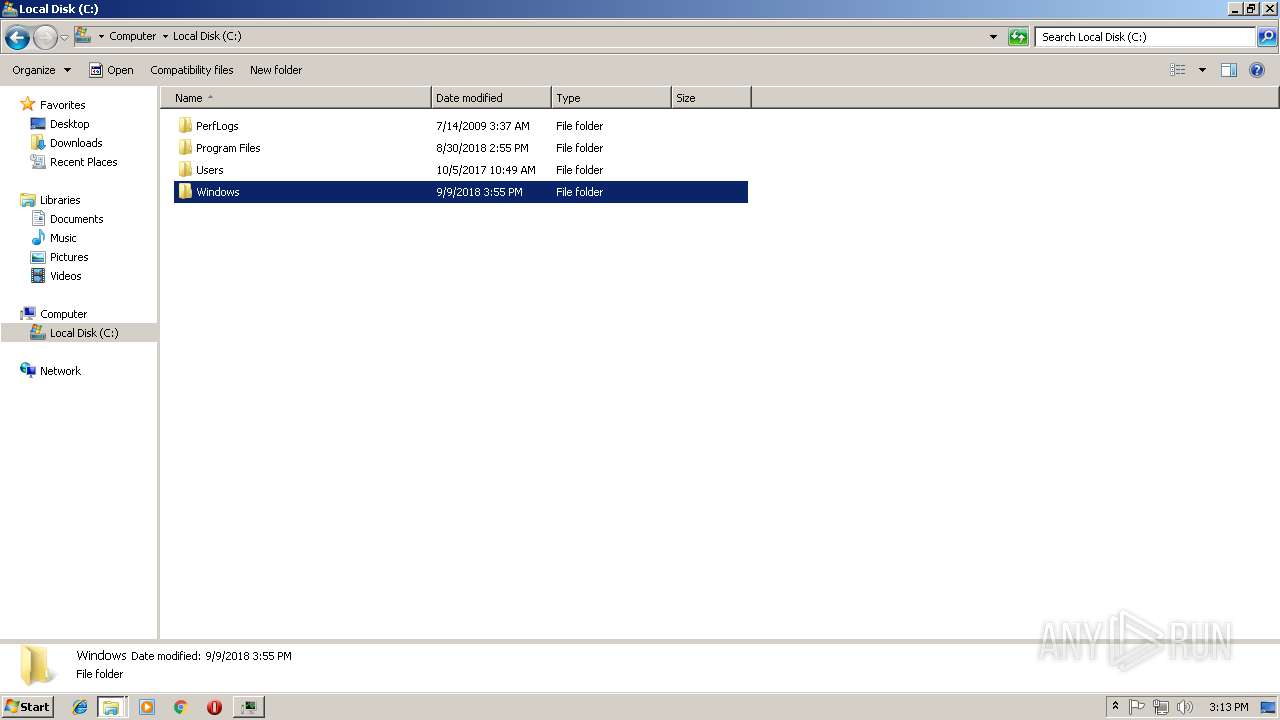Create a New folder from toolbar
This screenshot has height=720, width=1280.
pos(276,70)
